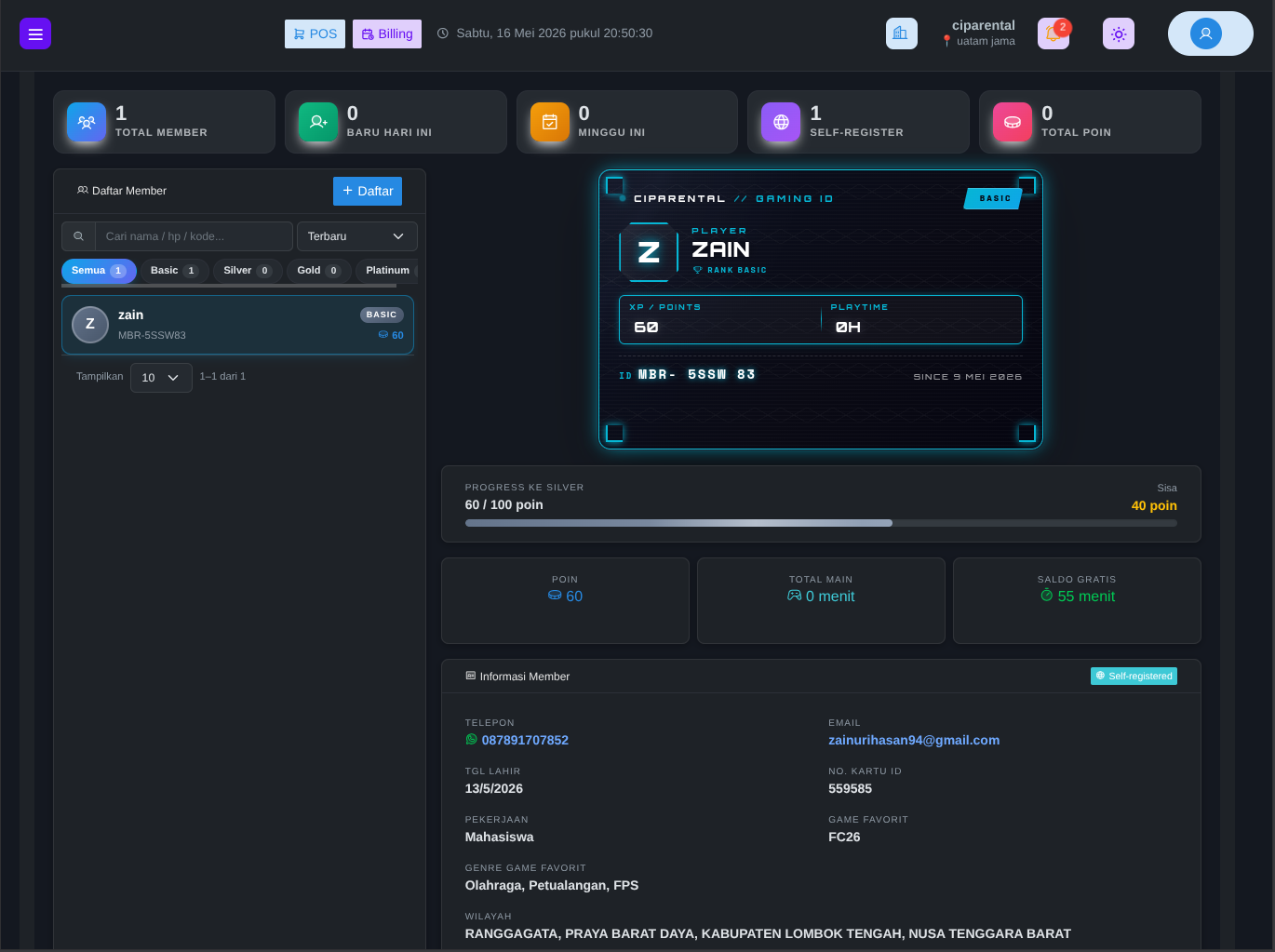Image resolution: width=1275 pixels, height=952 pixels.
Task: Click the tier filter horizontal scrollbar
Action: tap(229, 286)
